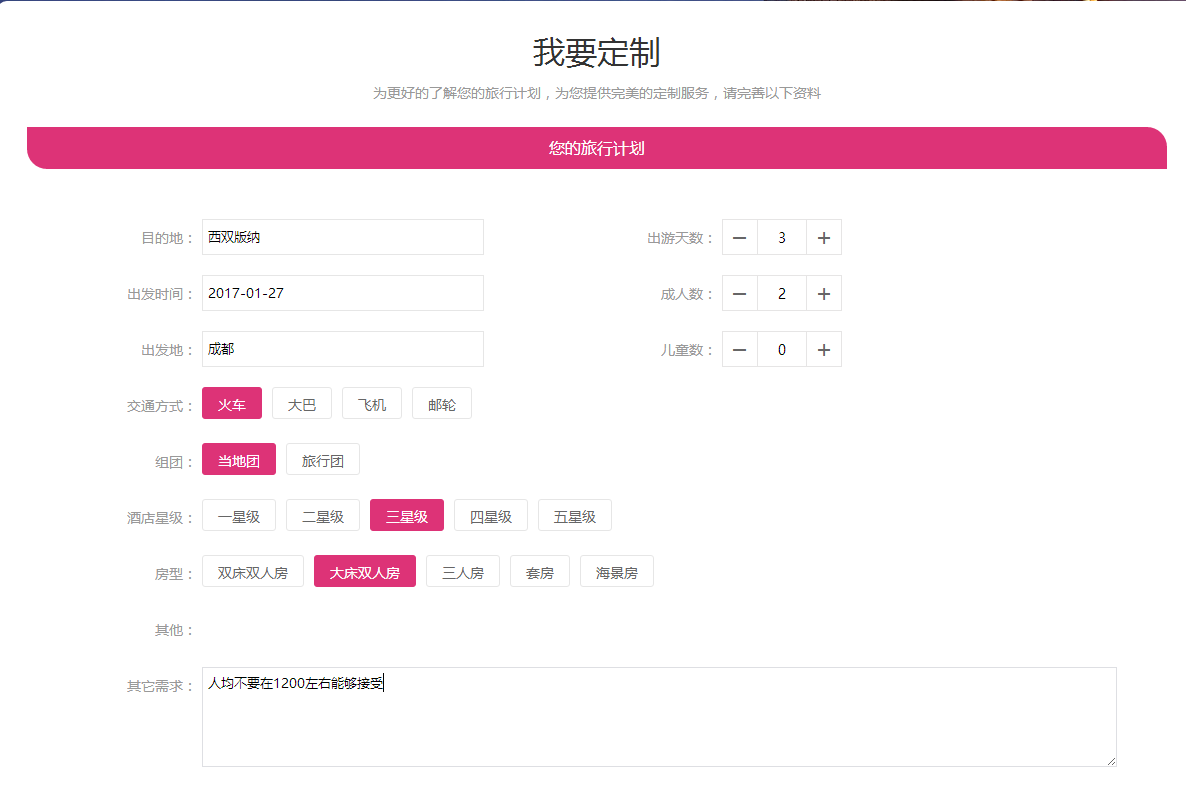Switch group type to 旅行团

pyautogui.click(x=323, y=460)
